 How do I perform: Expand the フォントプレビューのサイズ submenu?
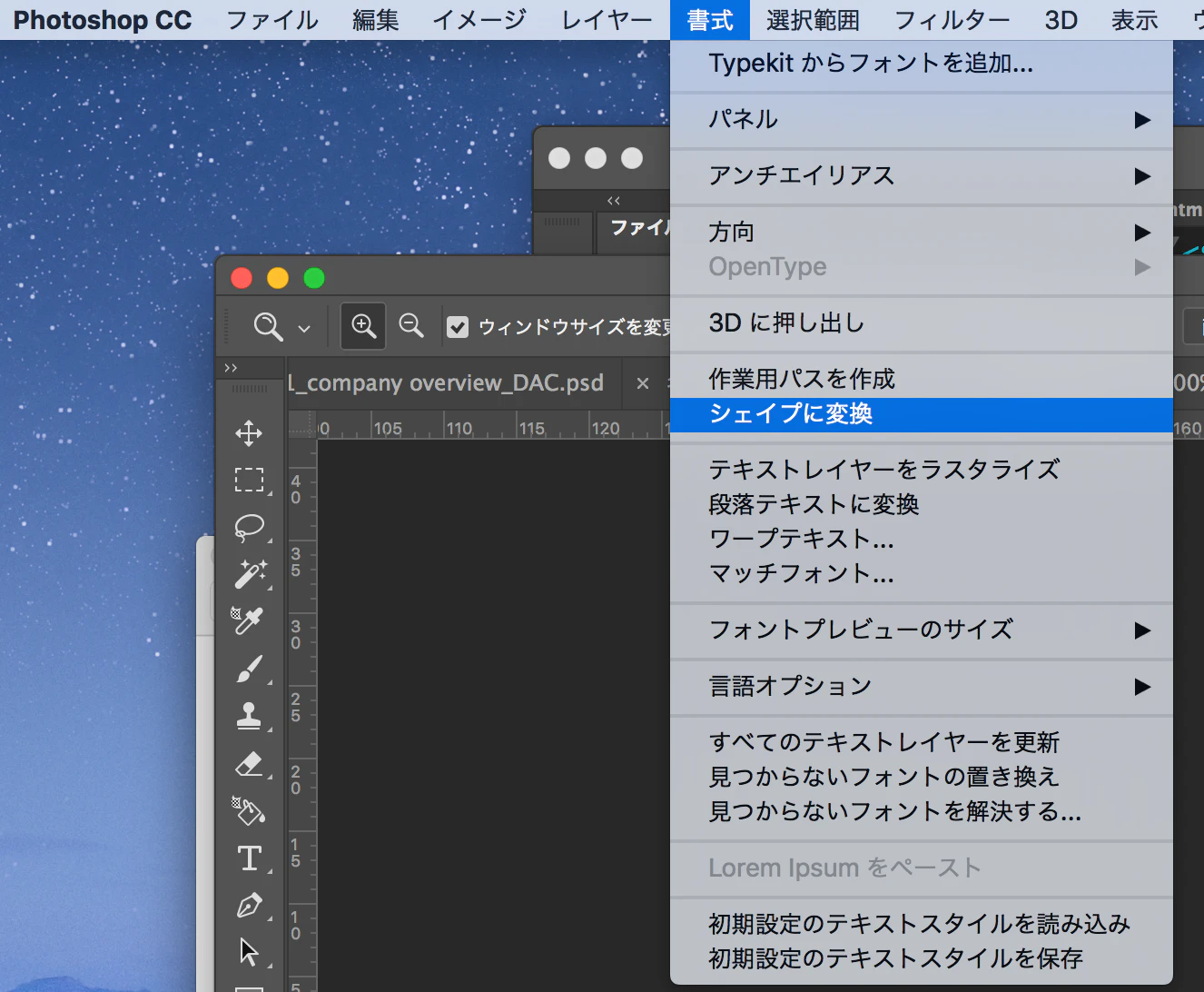coord(922,630)
